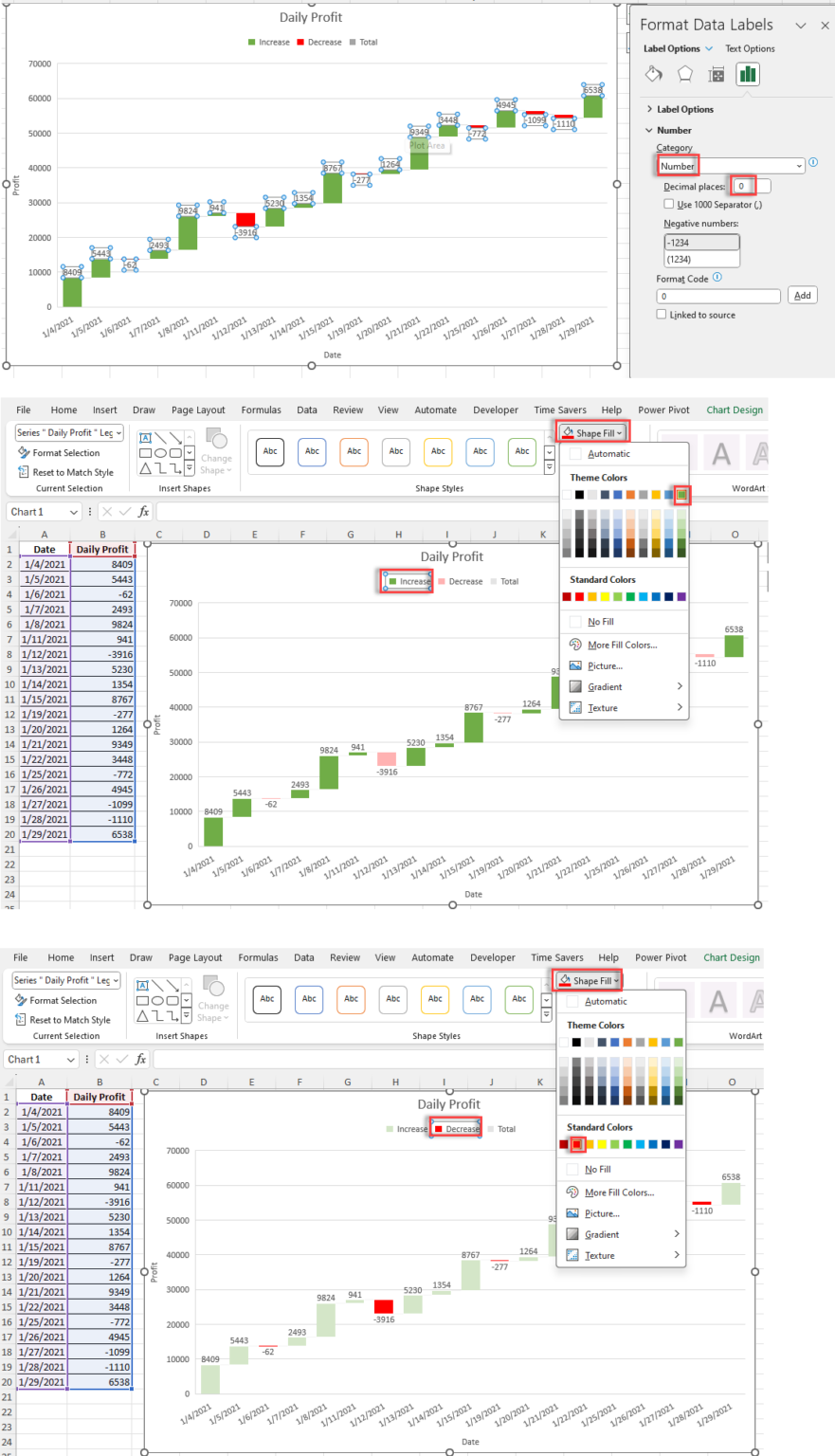Expand the Label Options dropdown chevron
This screenshot has width=835, height=1456.
click(x=709, y=48)
